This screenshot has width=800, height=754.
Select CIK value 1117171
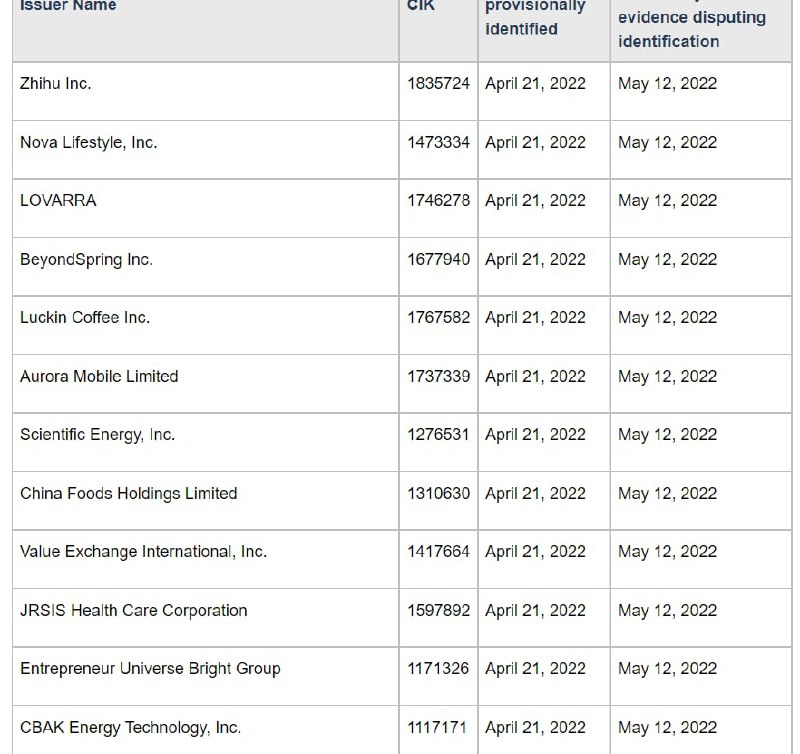(x=438, y=728)
